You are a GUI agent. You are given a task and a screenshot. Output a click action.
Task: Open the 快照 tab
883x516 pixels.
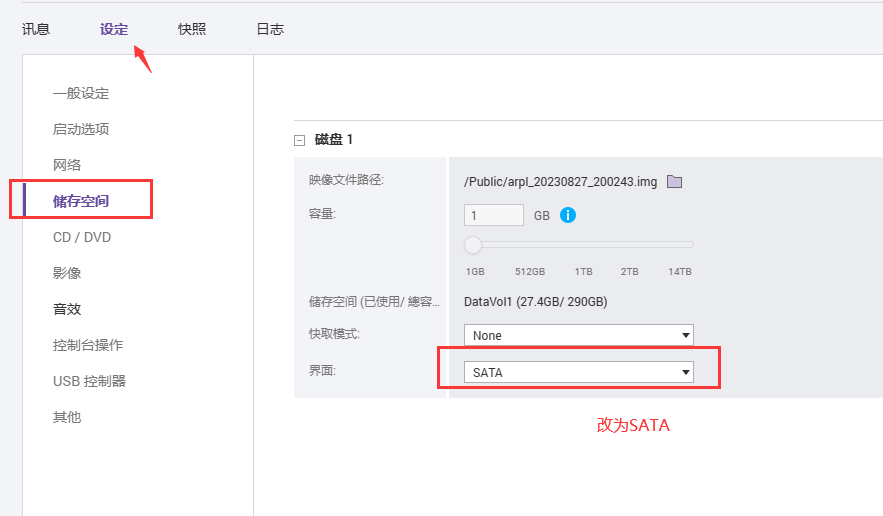point(192,29)
